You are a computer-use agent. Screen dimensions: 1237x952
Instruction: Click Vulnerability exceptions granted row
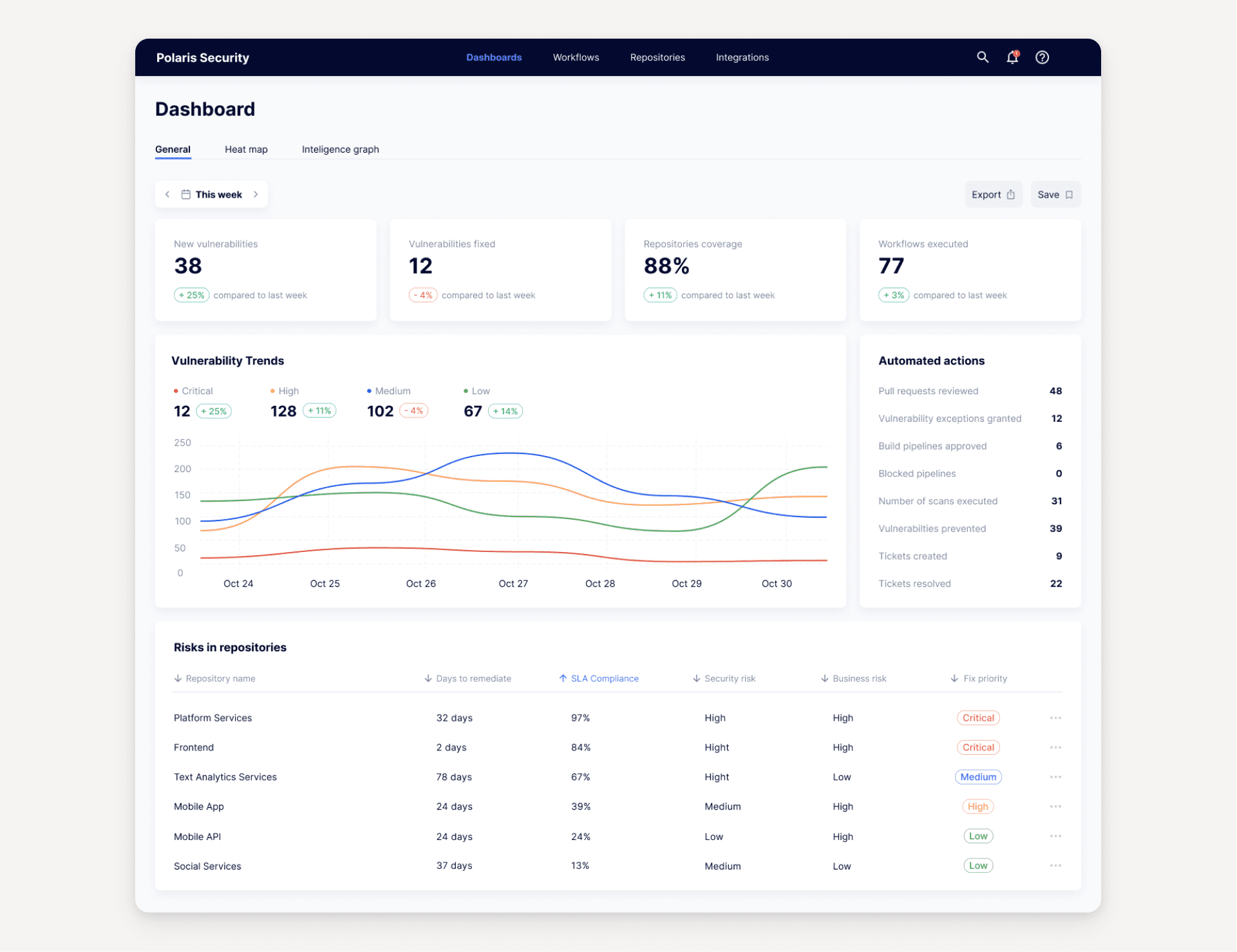click(x=970, y=419)
